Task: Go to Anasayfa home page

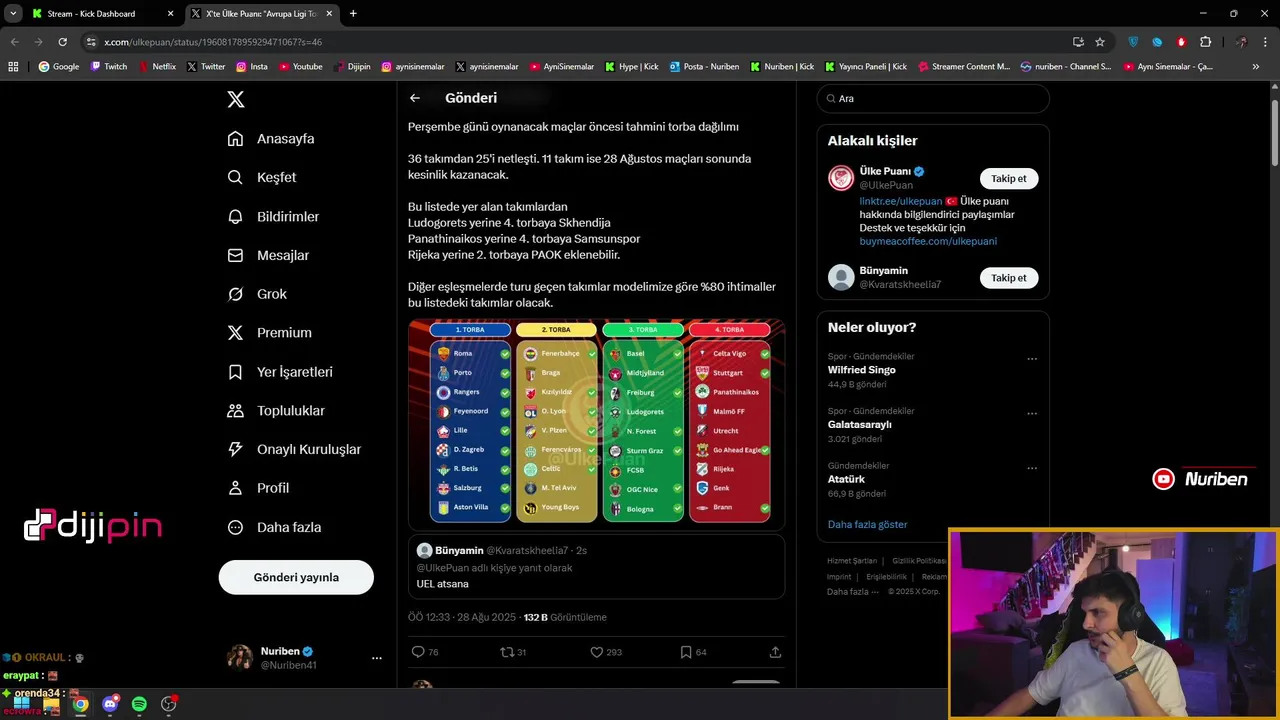Action: pos(271,139)
